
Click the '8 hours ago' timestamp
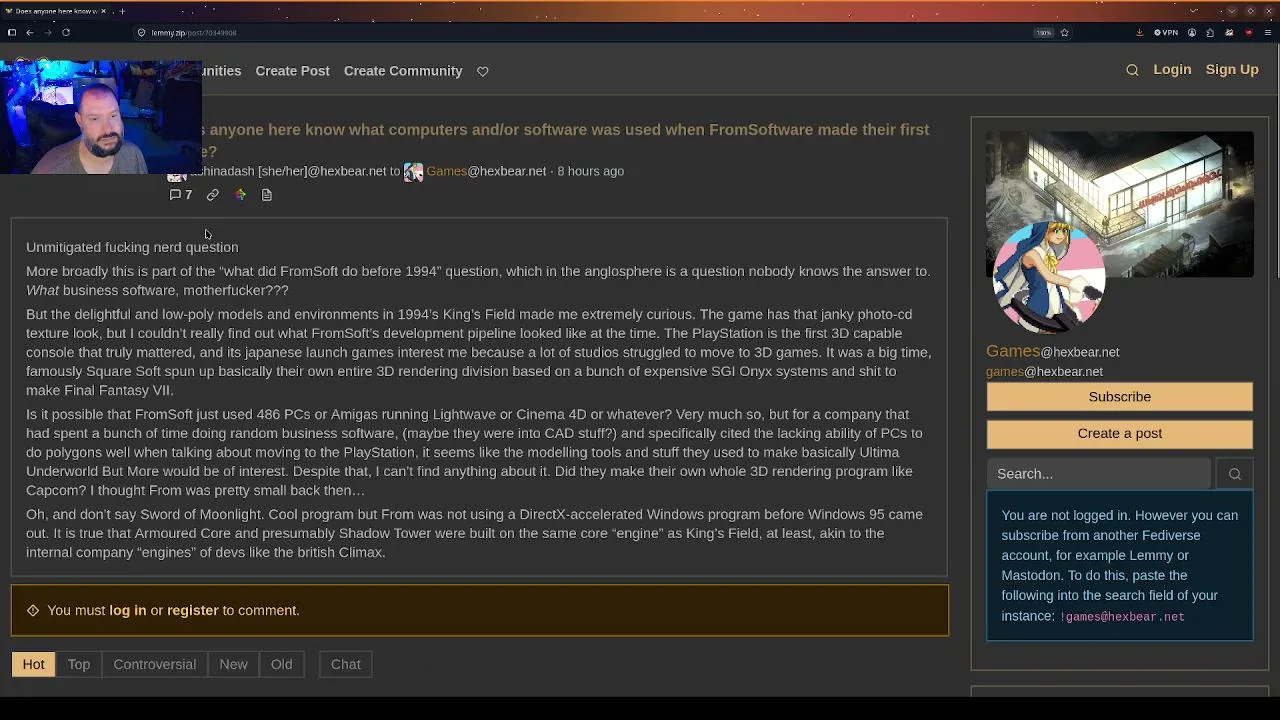590,171
